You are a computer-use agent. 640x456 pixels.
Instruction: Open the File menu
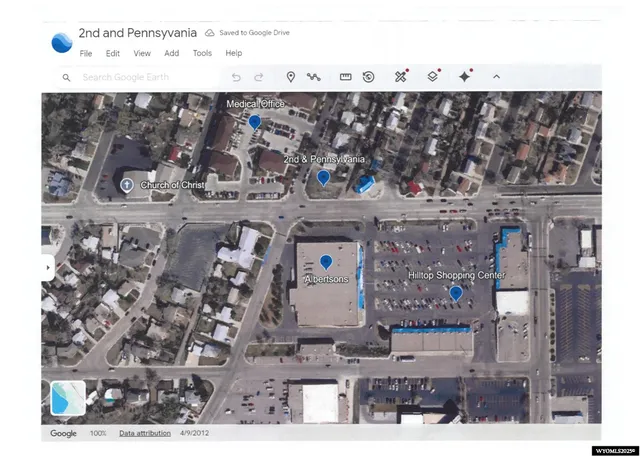point(86,53)
